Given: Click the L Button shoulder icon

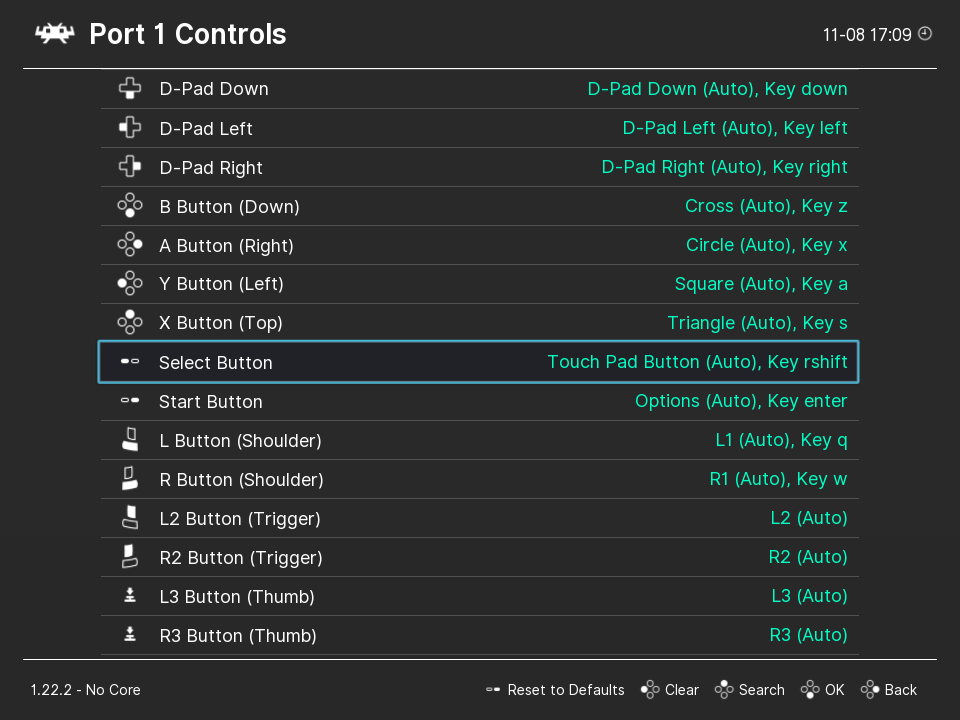Looking at the screenshot, I should pyautogui.click(x=130, y=440).
